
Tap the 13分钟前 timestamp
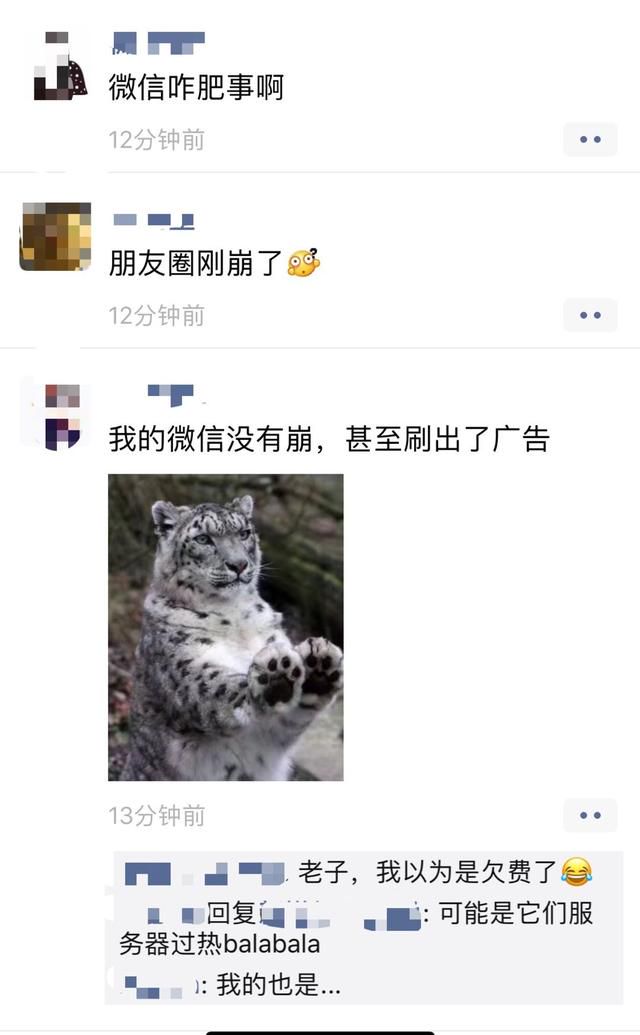[x=157, y=816]
